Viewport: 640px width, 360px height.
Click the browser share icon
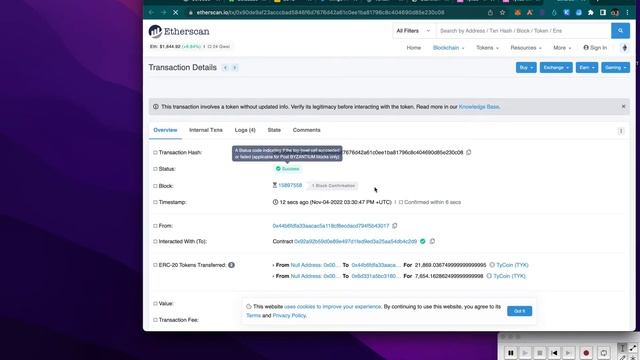coord(490,13)
